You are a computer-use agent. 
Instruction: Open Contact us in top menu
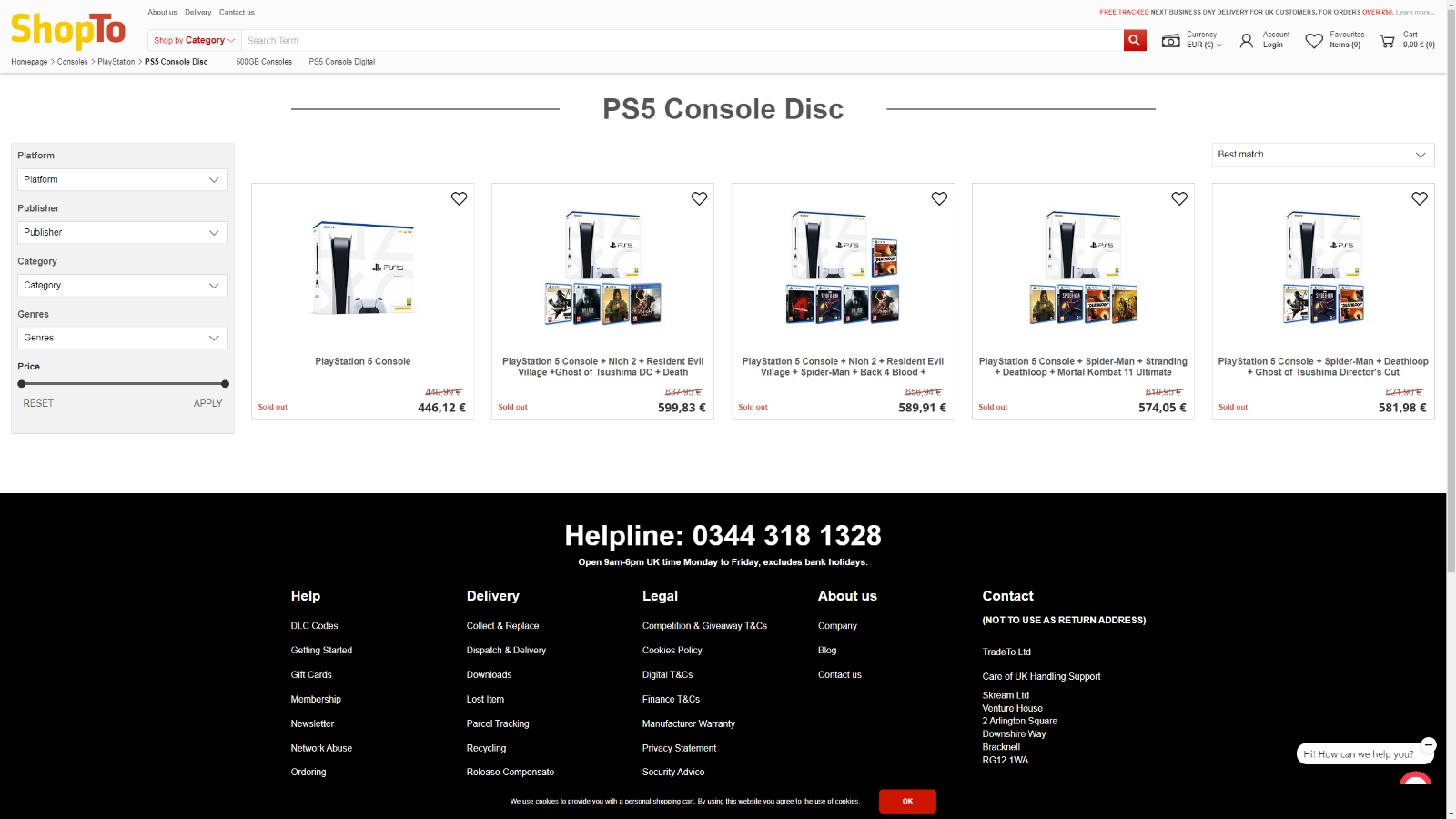coord(237,12)
